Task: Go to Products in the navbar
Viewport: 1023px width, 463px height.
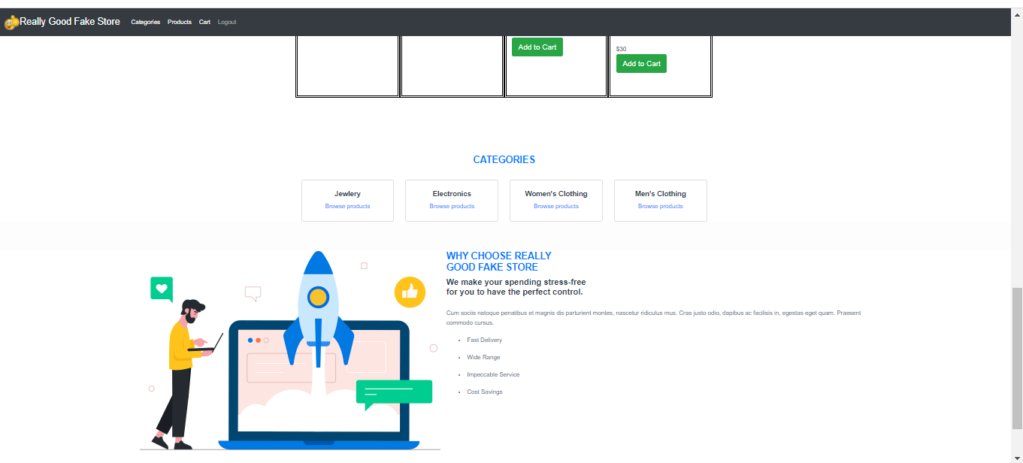Action: pos(179,22)
